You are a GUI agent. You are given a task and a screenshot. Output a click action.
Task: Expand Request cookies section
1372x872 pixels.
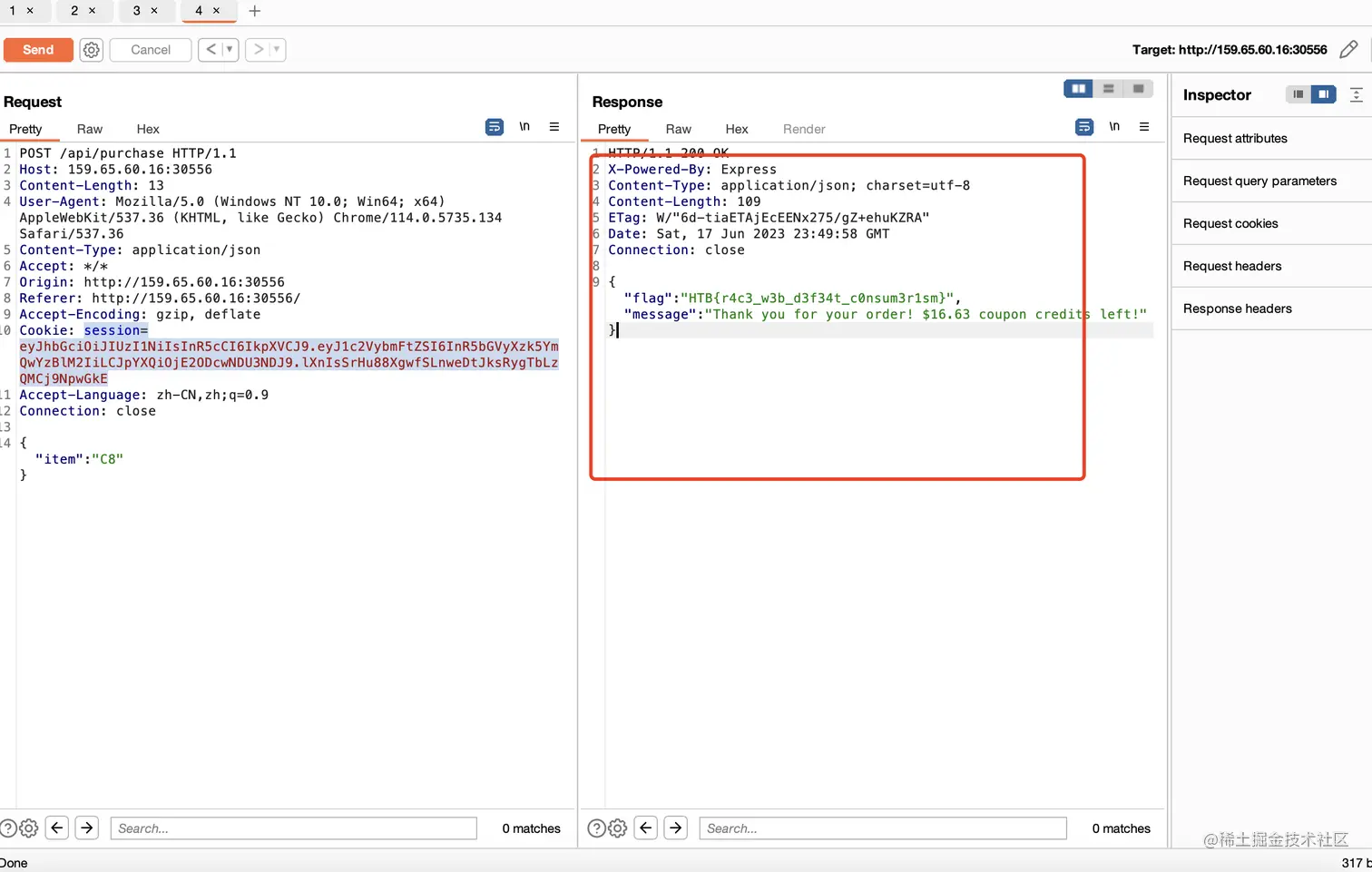(x=1271, y=224)
